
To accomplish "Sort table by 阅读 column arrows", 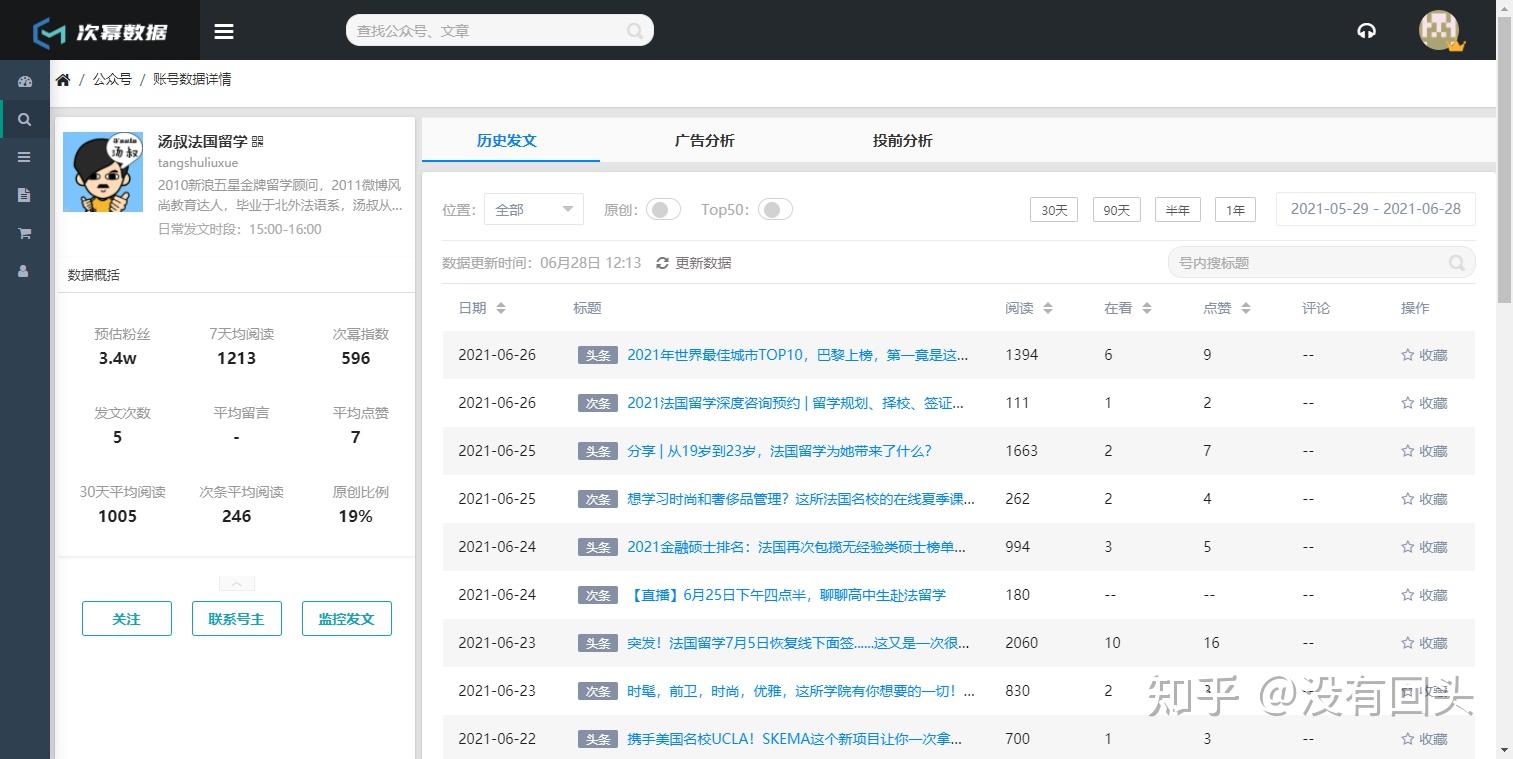I will coord(1048,308).
